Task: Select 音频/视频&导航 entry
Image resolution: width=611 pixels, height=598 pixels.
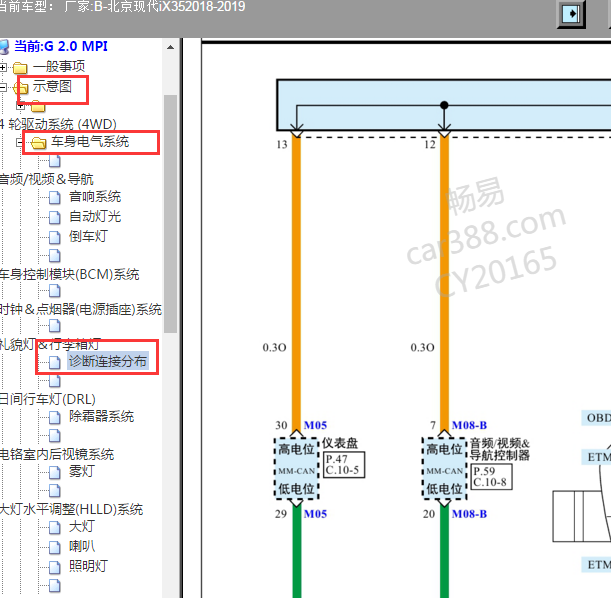Action: coord(46,179)
